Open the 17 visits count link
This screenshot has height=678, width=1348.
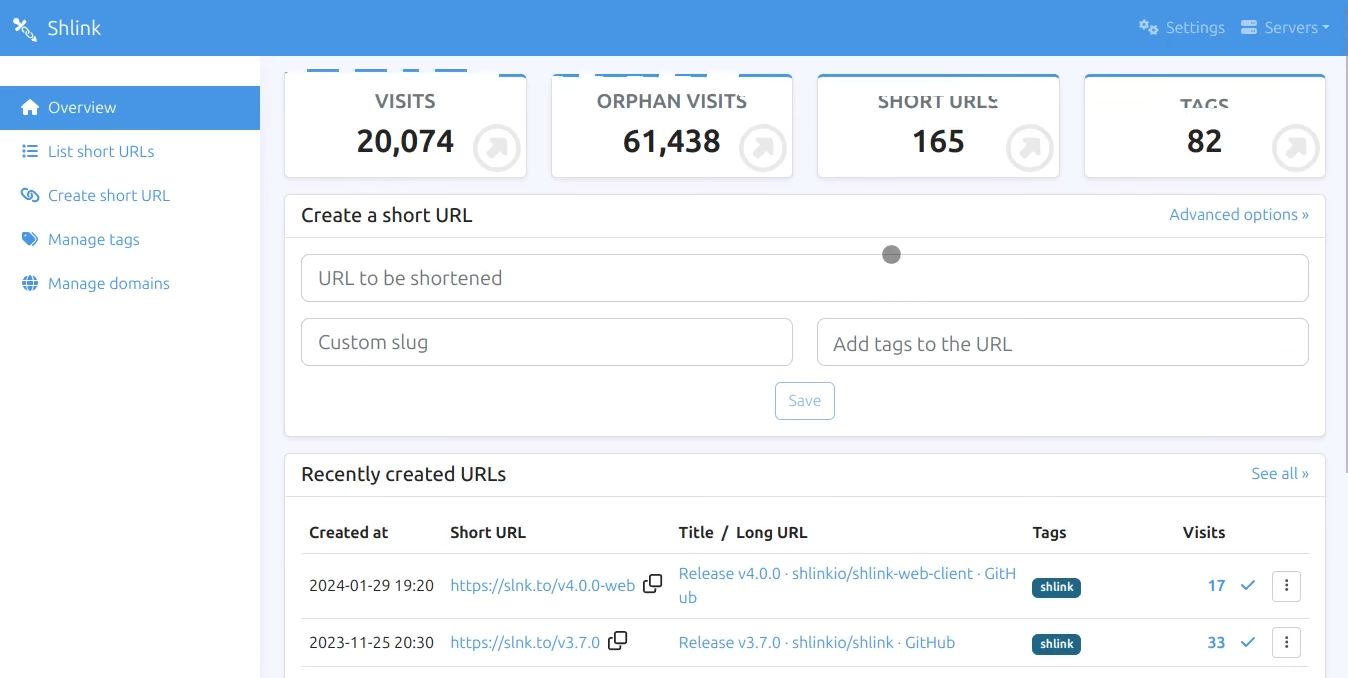pyautogui.click(x=1216, y=586)
